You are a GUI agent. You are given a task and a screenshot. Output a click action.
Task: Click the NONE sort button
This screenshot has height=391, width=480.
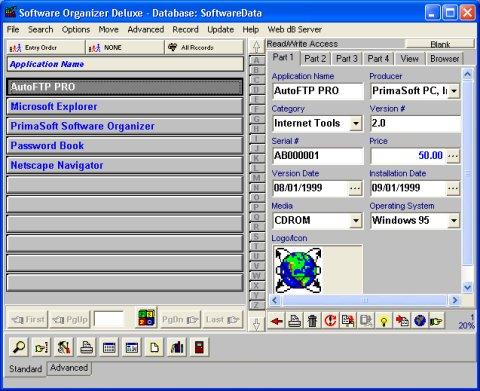[125, 47]
